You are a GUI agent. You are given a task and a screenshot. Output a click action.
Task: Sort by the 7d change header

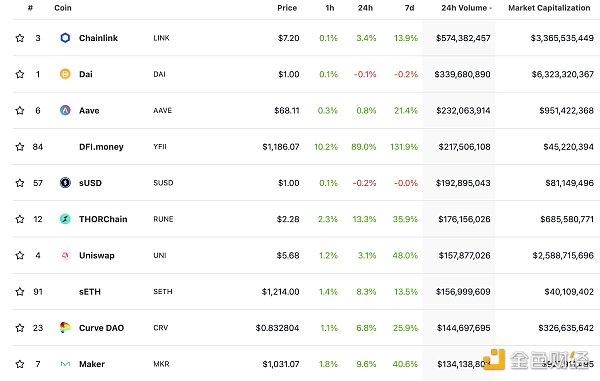click(409, 8)
